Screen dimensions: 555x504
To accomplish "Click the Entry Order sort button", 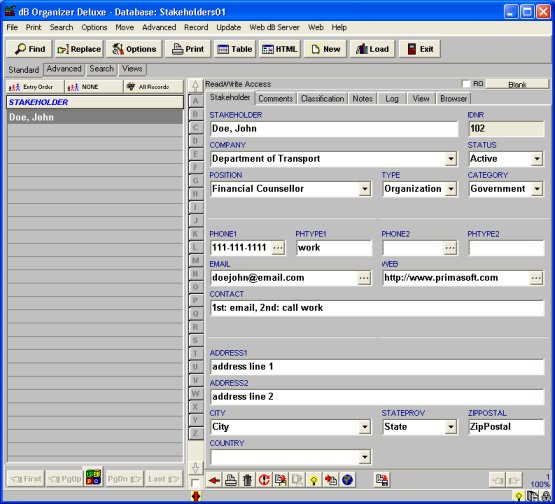I will (x=35, y=87).
